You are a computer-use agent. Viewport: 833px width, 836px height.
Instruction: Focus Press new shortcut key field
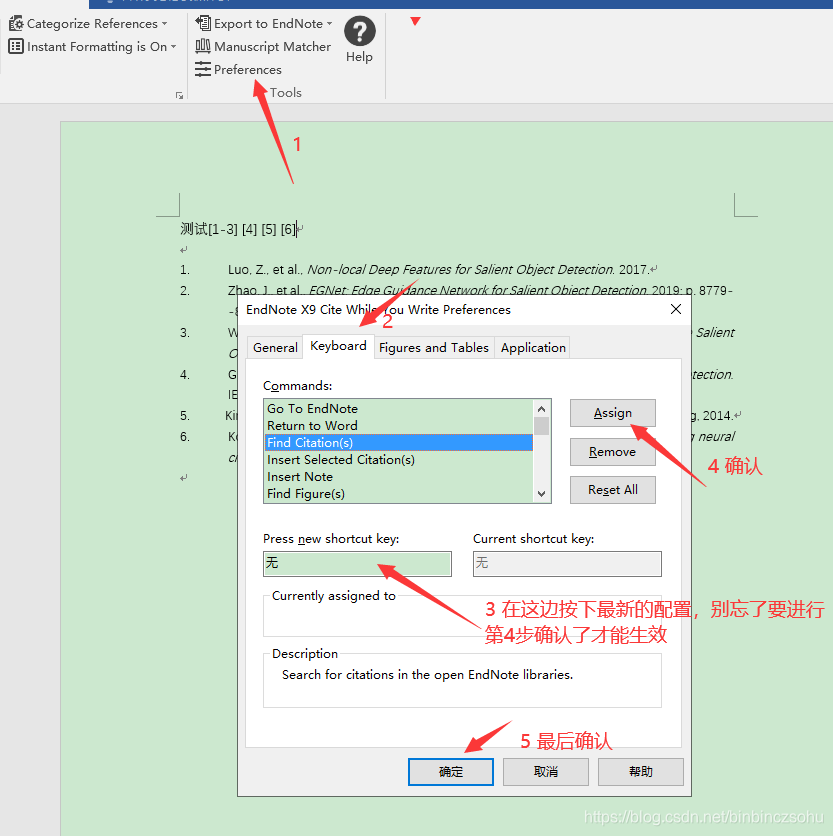point(357,564)
